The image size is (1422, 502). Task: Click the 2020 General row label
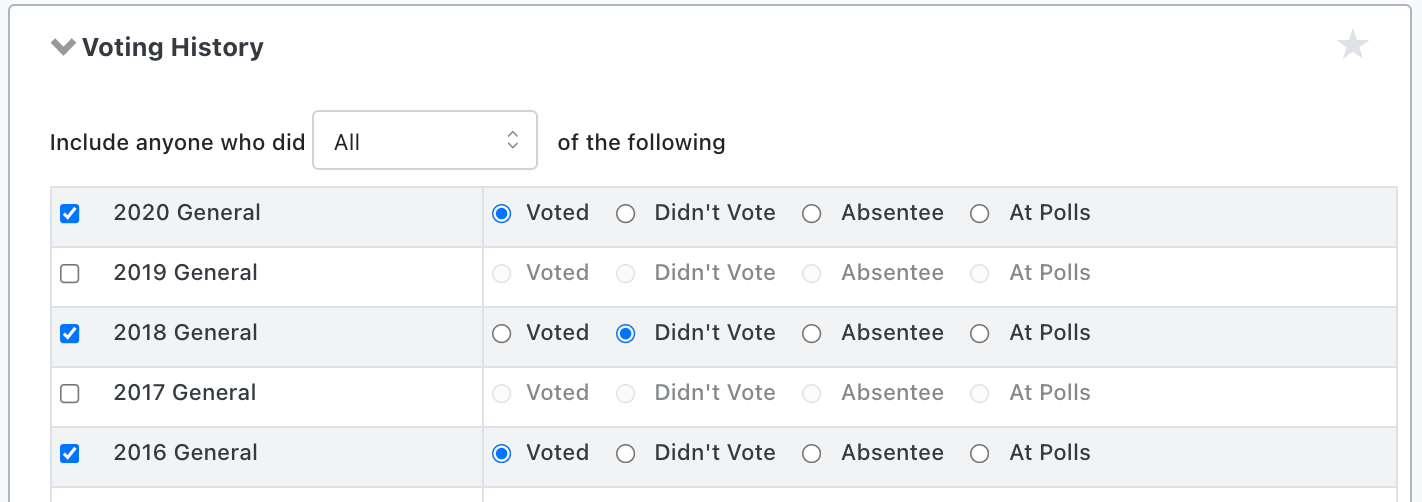(187, 213)
